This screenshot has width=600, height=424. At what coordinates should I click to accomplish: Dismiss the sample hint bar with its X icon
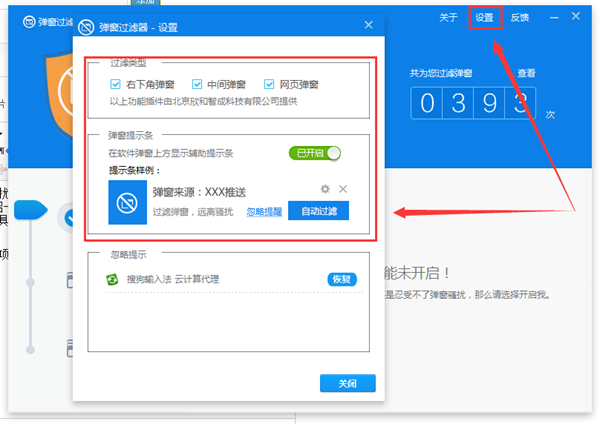click(343, 189)
